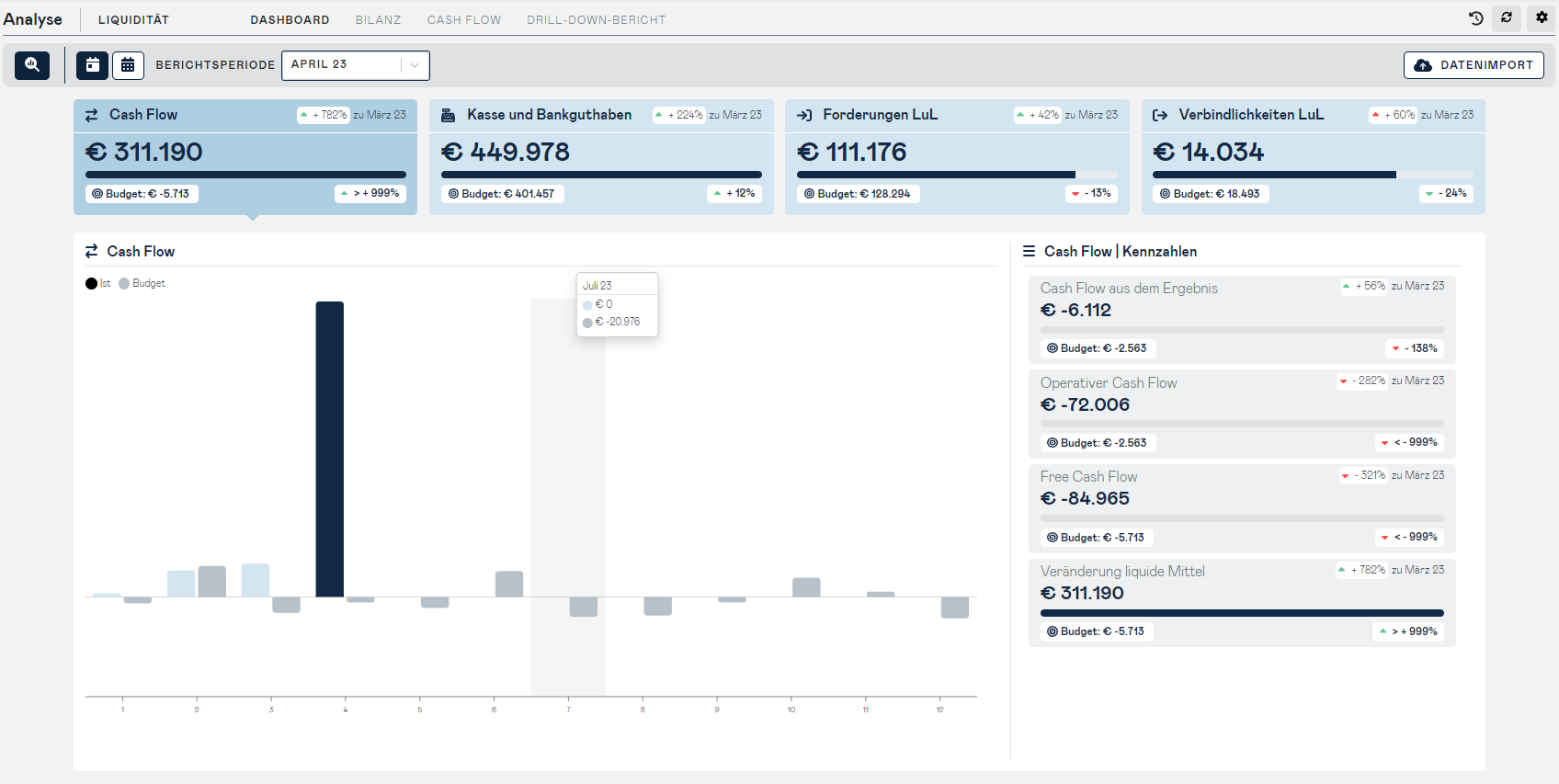Click the Forderungen LuL incoming arrow icon

804,115
